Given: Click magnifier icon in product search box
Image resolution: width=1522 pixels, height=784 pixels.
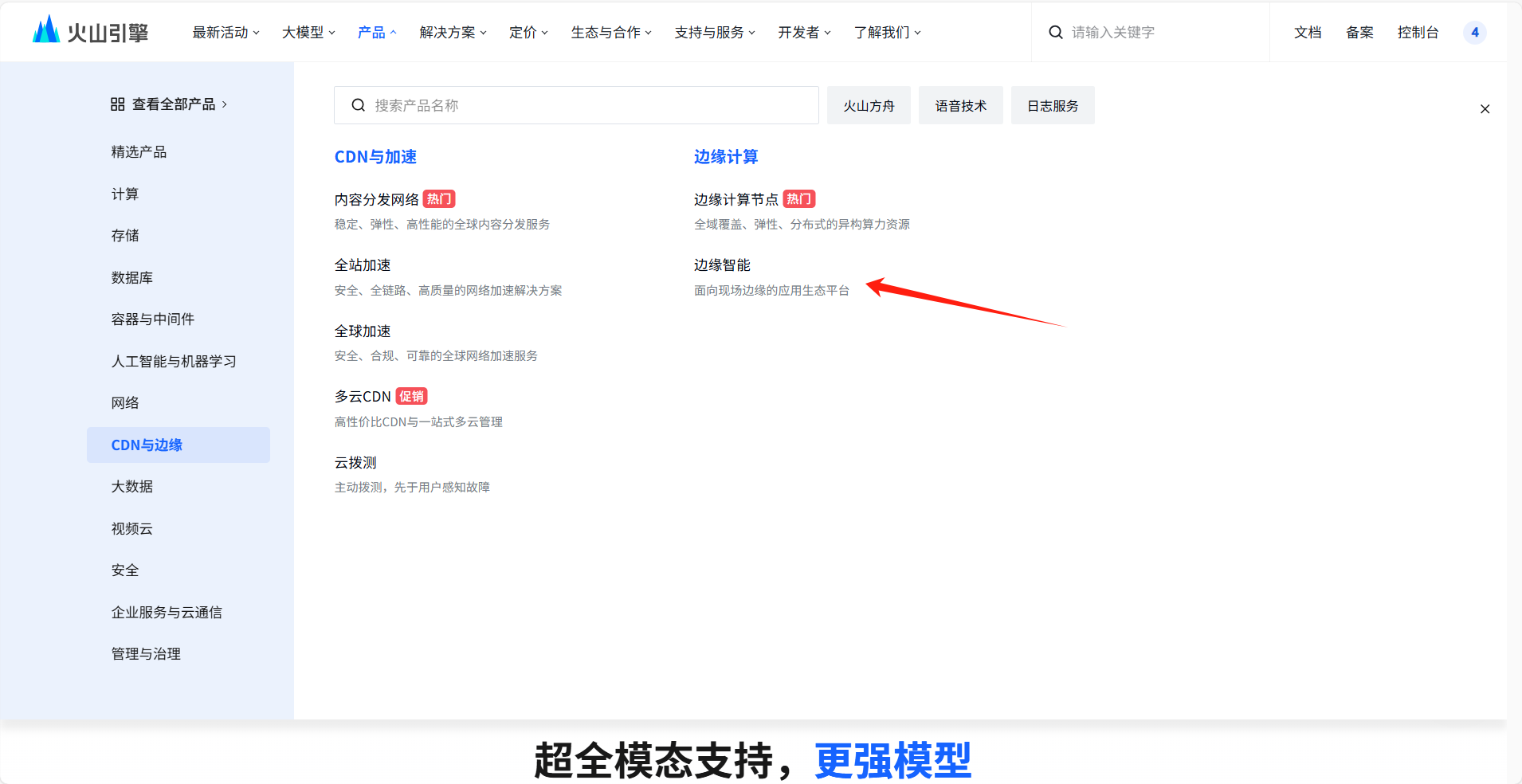Looking at the screenshot, I should [x=358, y=105].
